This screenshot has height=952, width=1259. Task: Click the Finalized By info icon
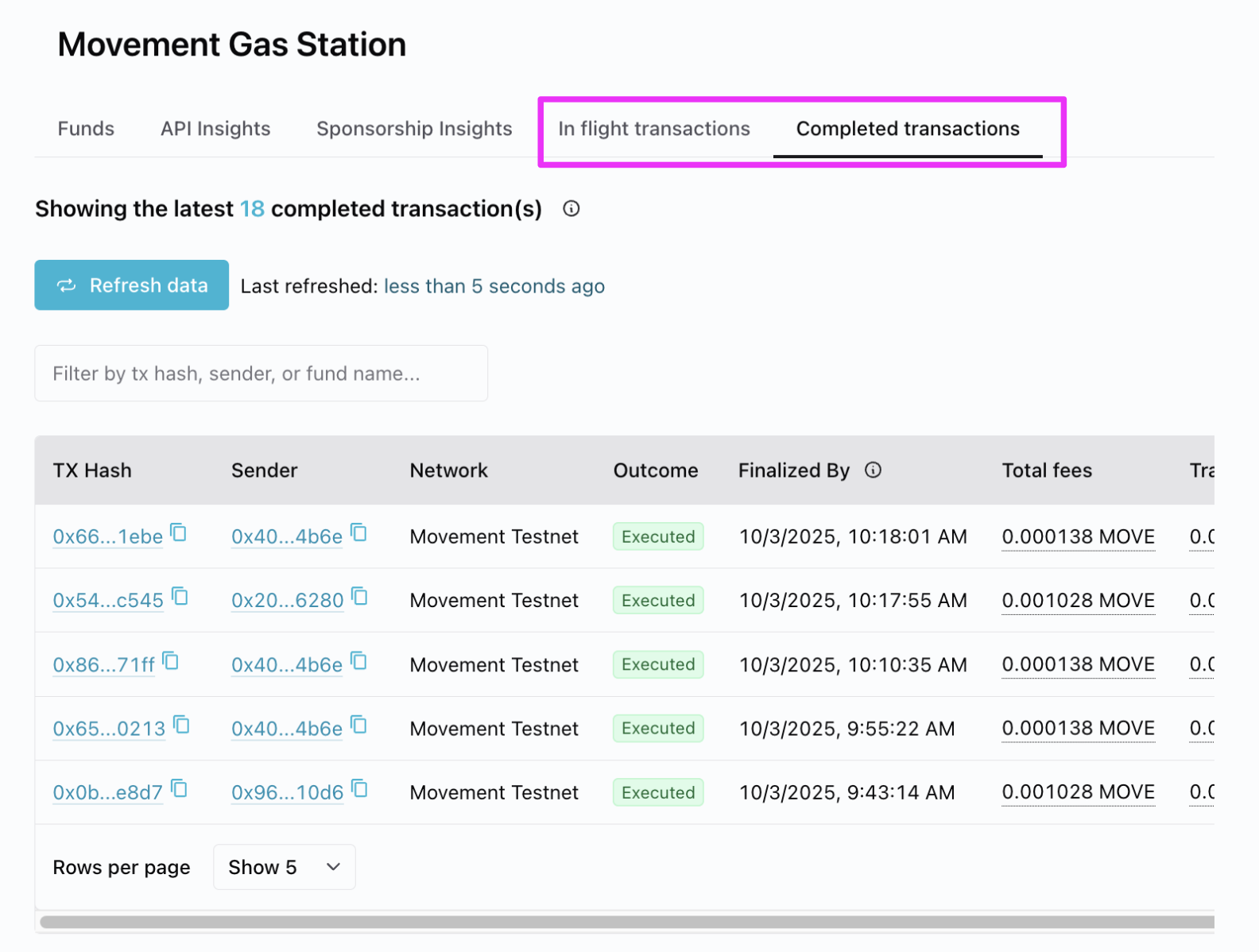click(873, 470)
